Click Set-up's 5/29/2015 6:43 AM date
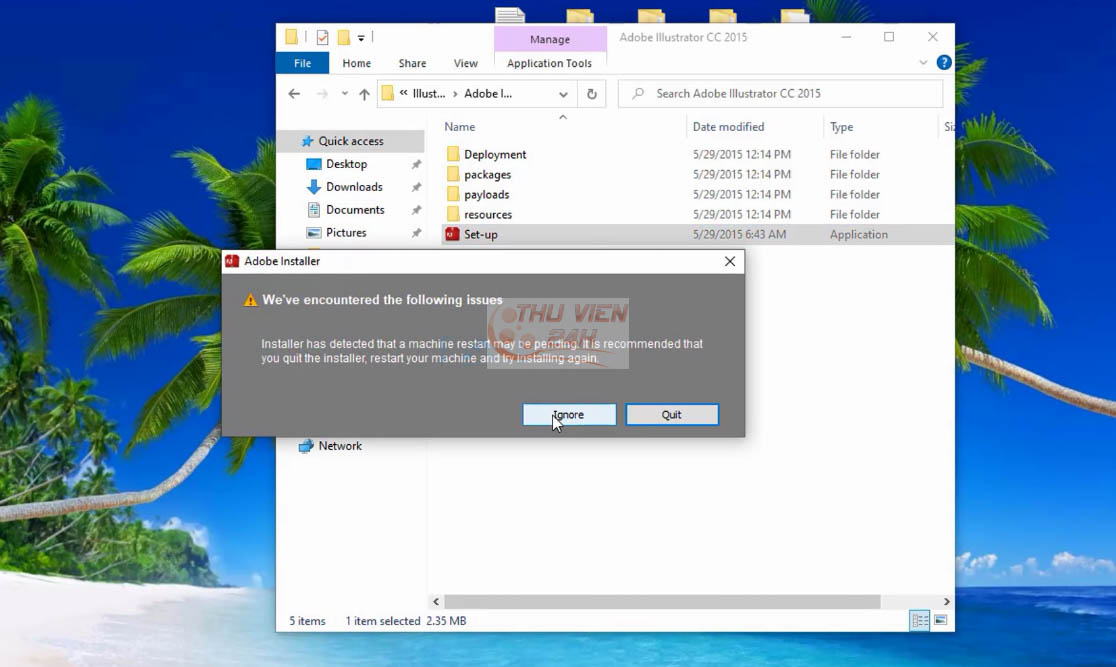1116x667 pixels. coord(739,234)
